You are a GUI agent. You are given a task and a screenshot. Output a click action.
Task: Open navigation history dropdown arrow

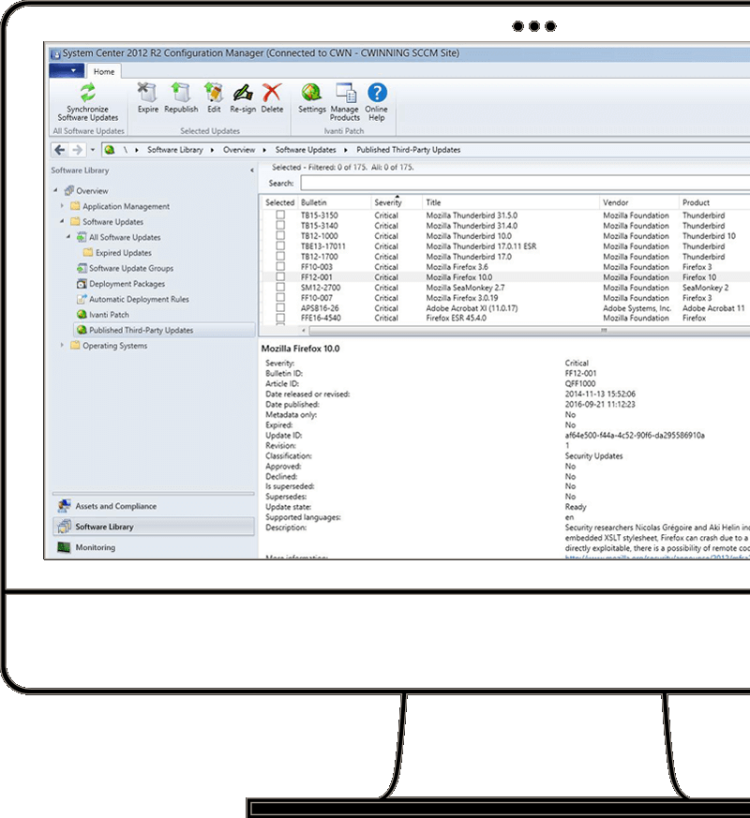coord(92,150)
